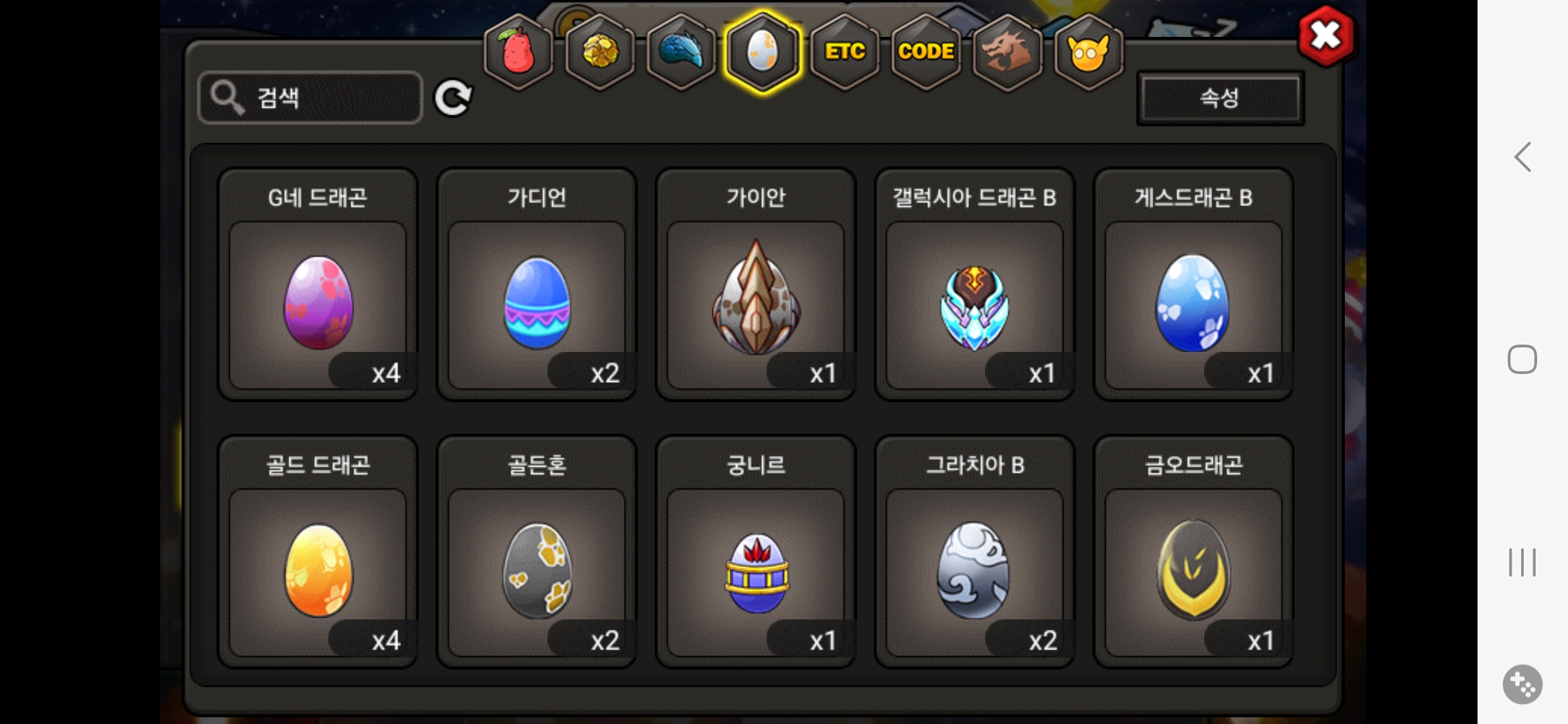
Task: Switch to the CODE tab
Action: pyautogui.click(x=926, y=51)
